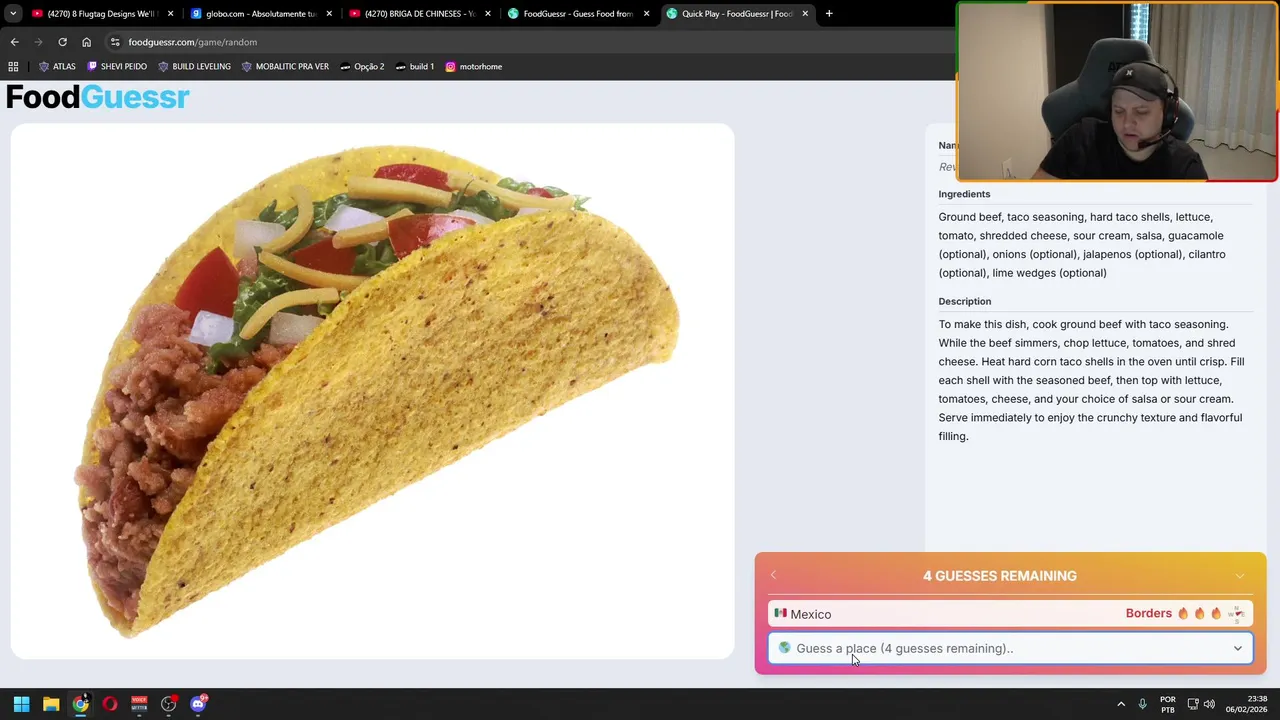Open a new browser tab
This screenshot has width=1280, height=720.
(829, 14)
